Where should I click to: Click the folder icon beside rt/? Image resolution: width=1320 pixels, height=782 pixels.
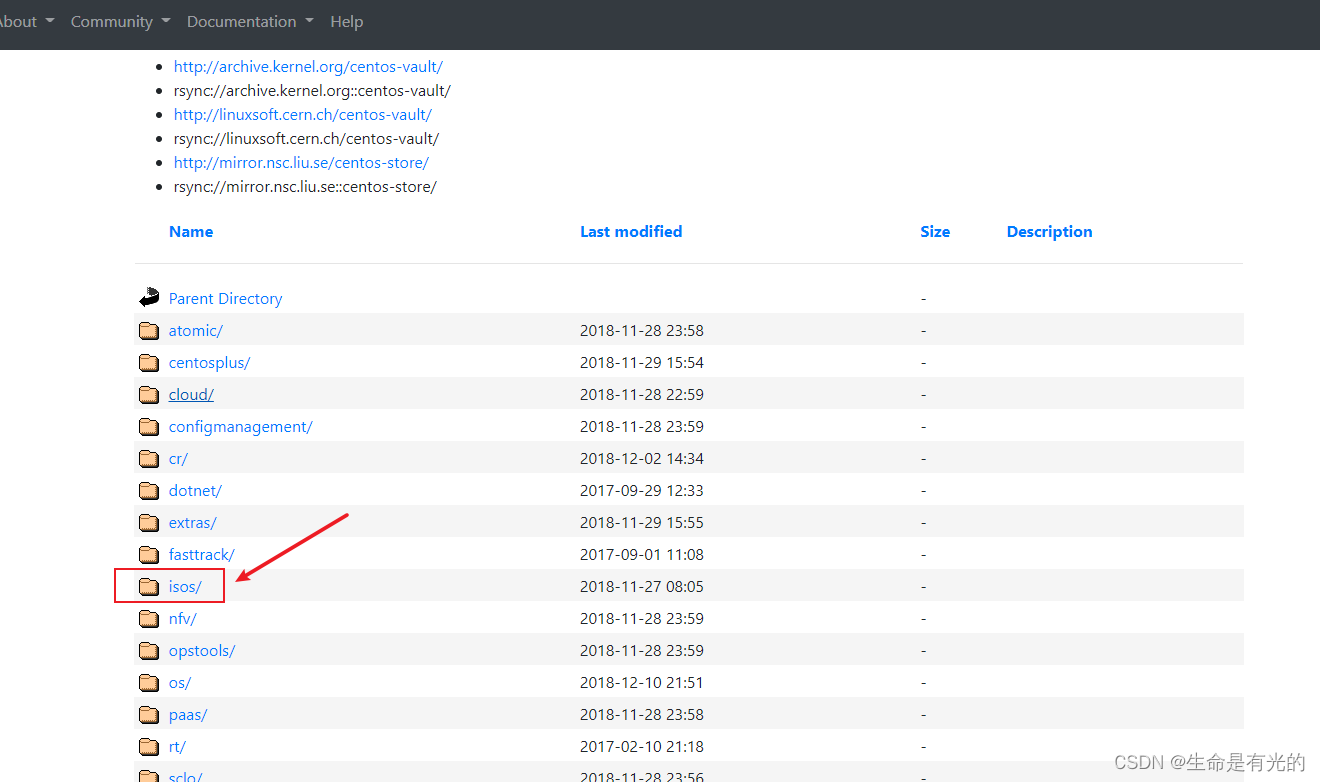(149, 746)
